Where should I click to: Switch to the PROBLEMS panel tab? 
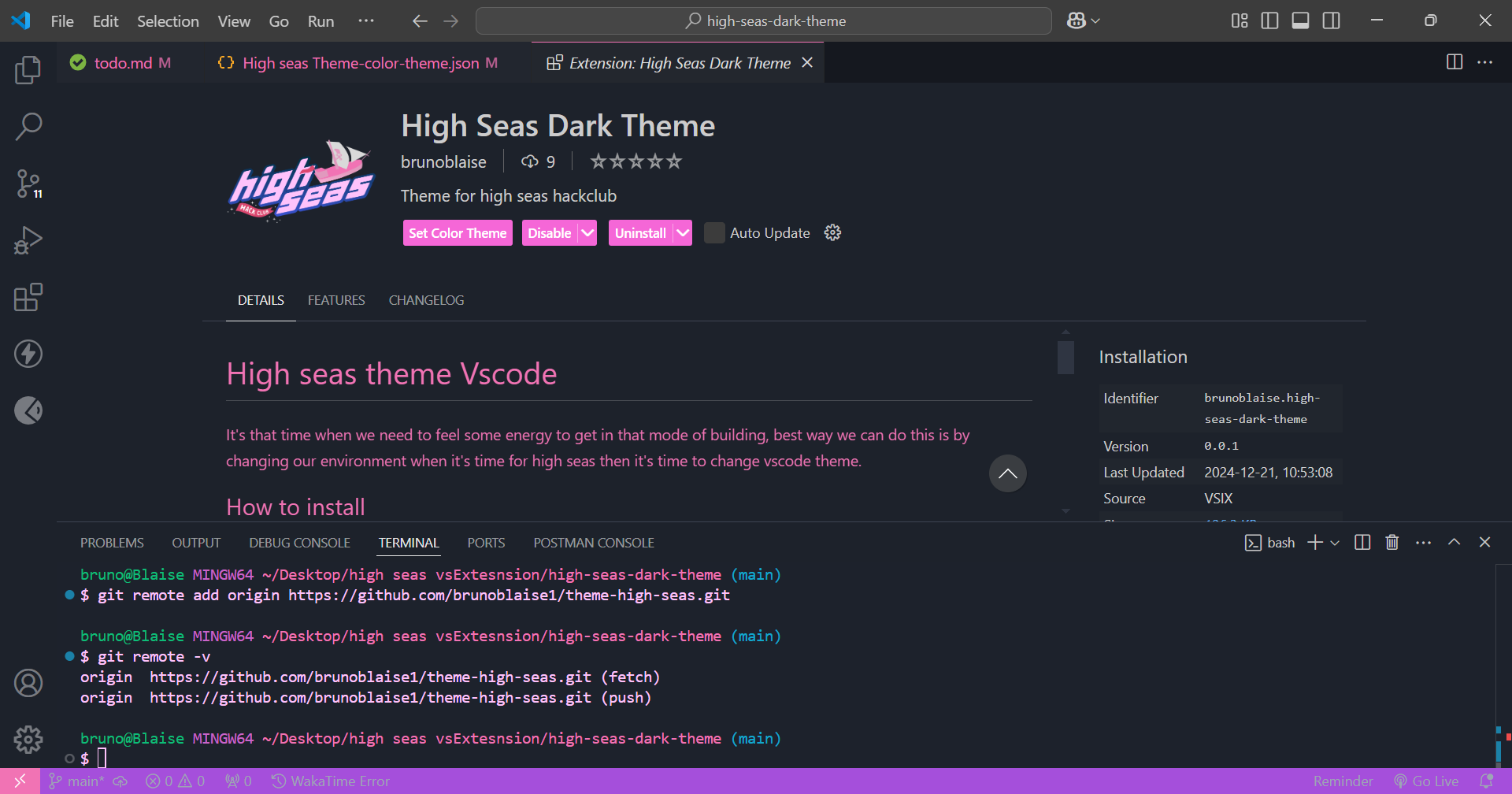click(112, 543)
